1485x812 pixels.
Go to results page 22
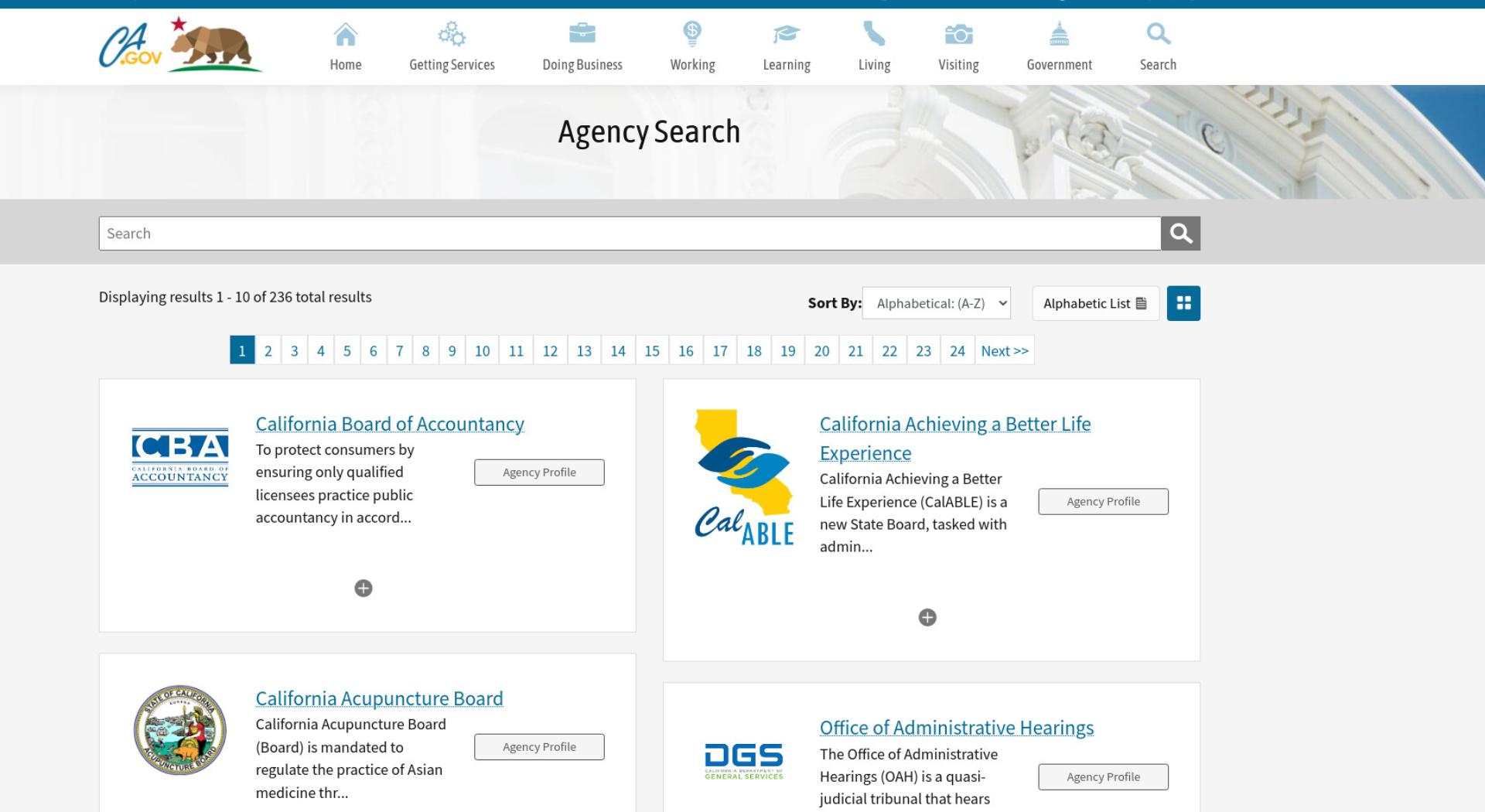click(x=890, y=350)
